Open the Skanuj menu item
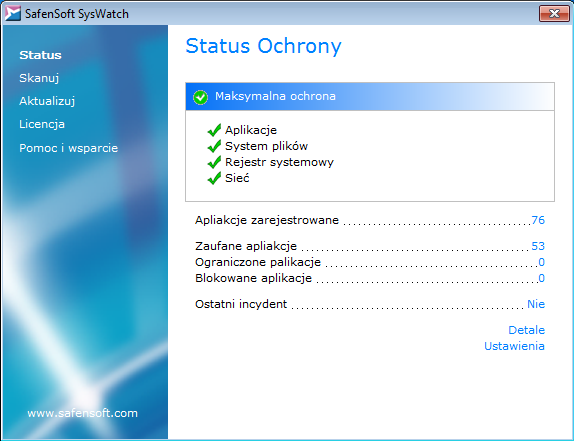 pos(39,78)
